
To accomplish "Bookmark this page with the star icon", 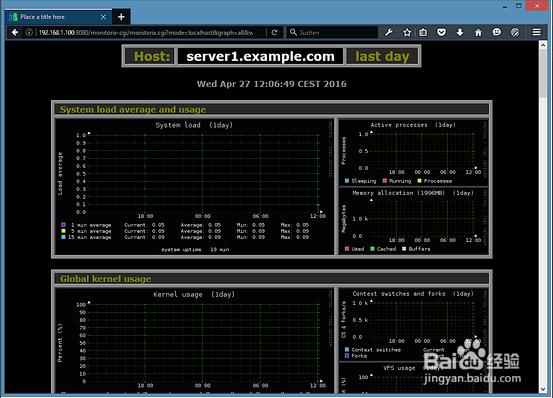I will (407, 32).
